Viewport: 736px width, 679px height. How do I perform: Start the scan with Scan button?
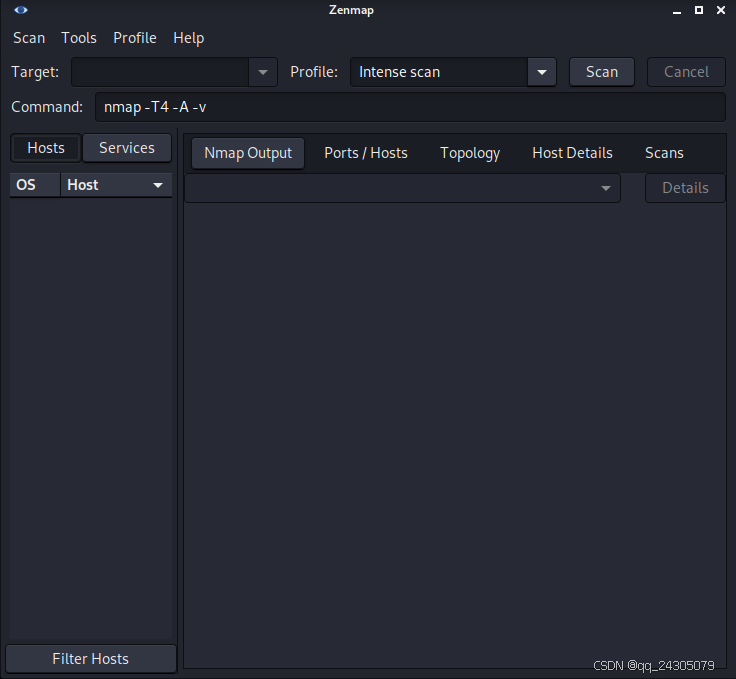click(602, 72)
